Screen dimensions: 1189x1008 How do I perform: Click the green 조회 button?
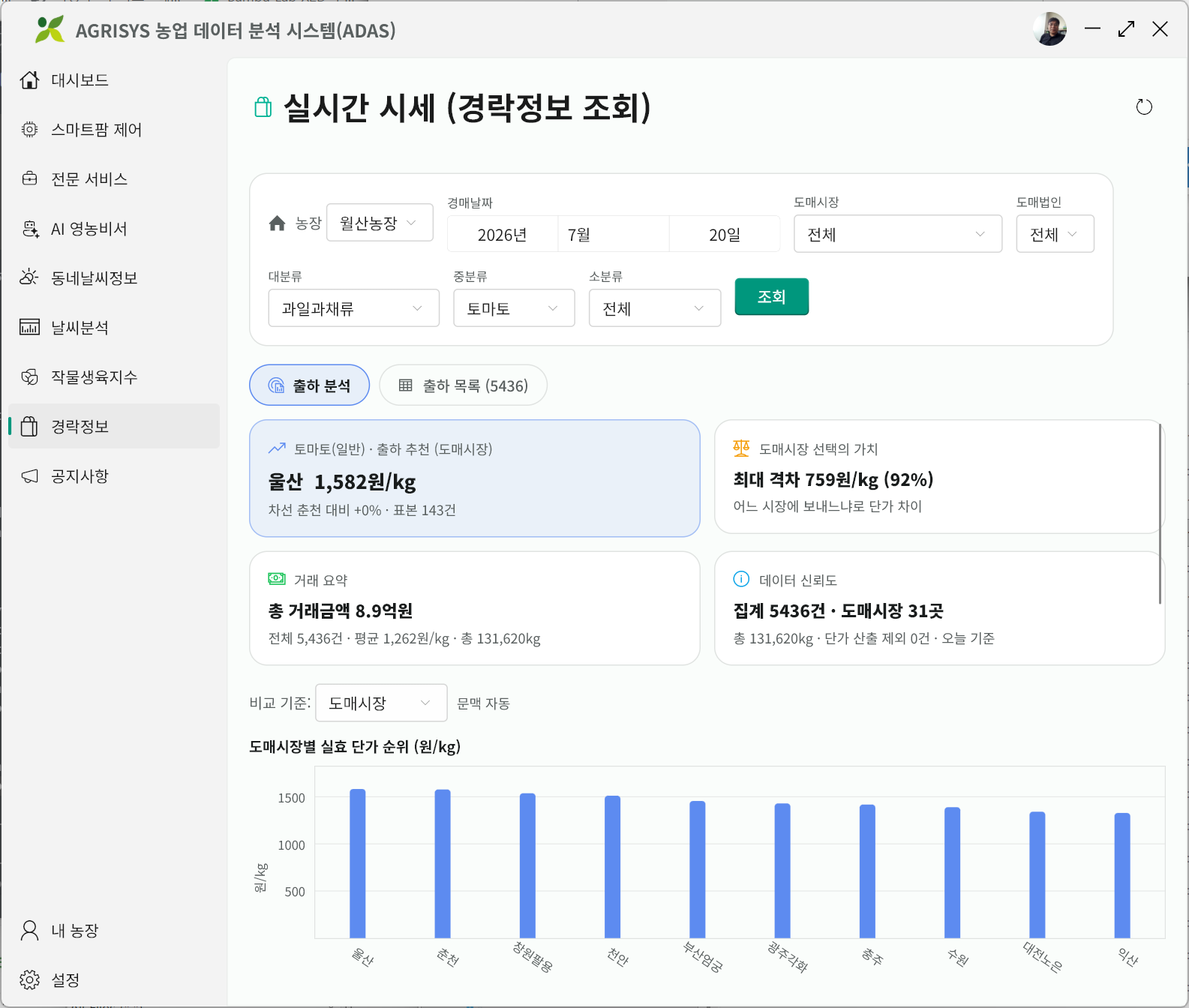pyautogui.click(x=771, y=296)
